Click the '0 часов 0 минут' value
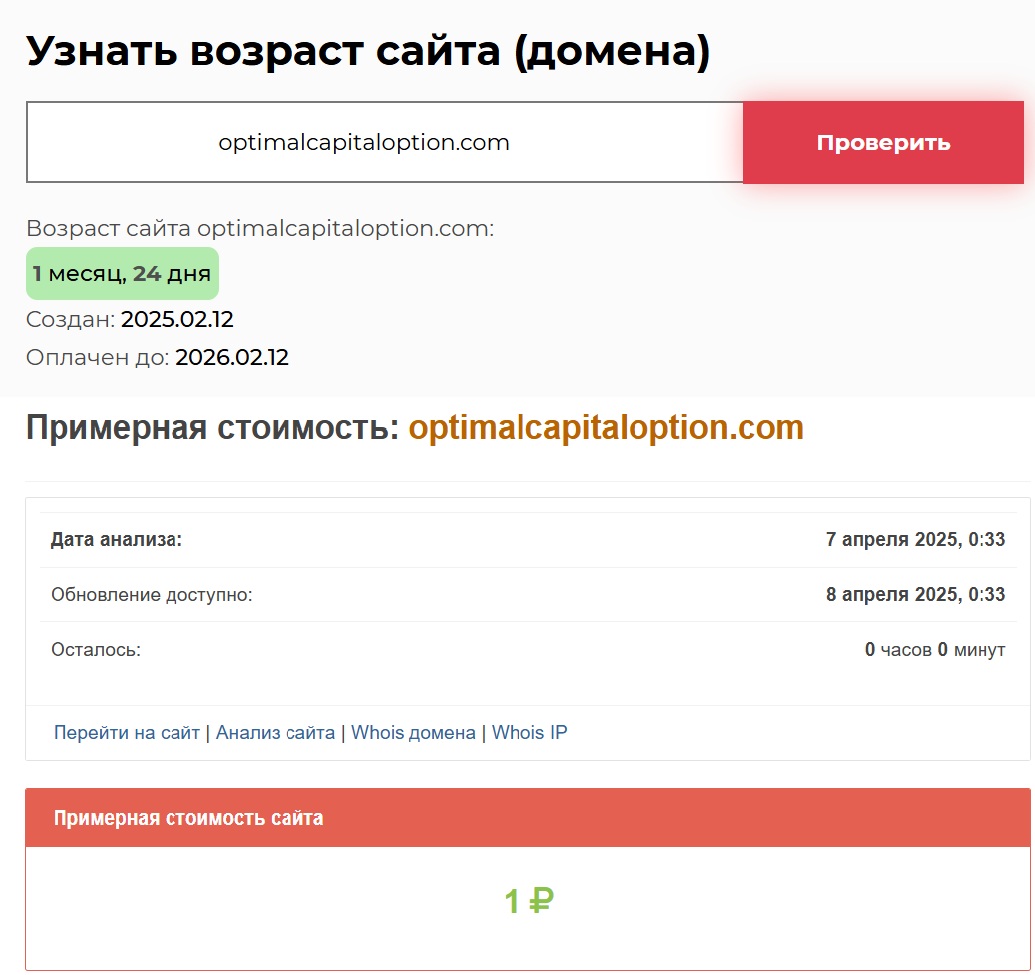This screenshot has height=975, width=1035. tap(934, 650)
